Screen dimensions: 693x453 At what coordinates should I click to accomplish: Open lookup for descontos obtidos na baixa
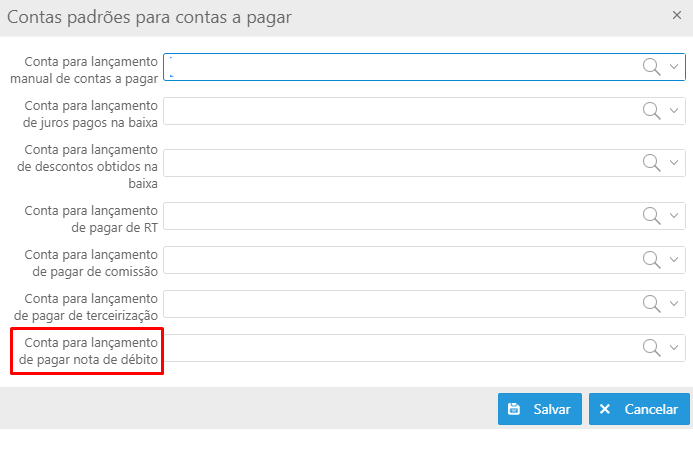[x=651, y=163]
